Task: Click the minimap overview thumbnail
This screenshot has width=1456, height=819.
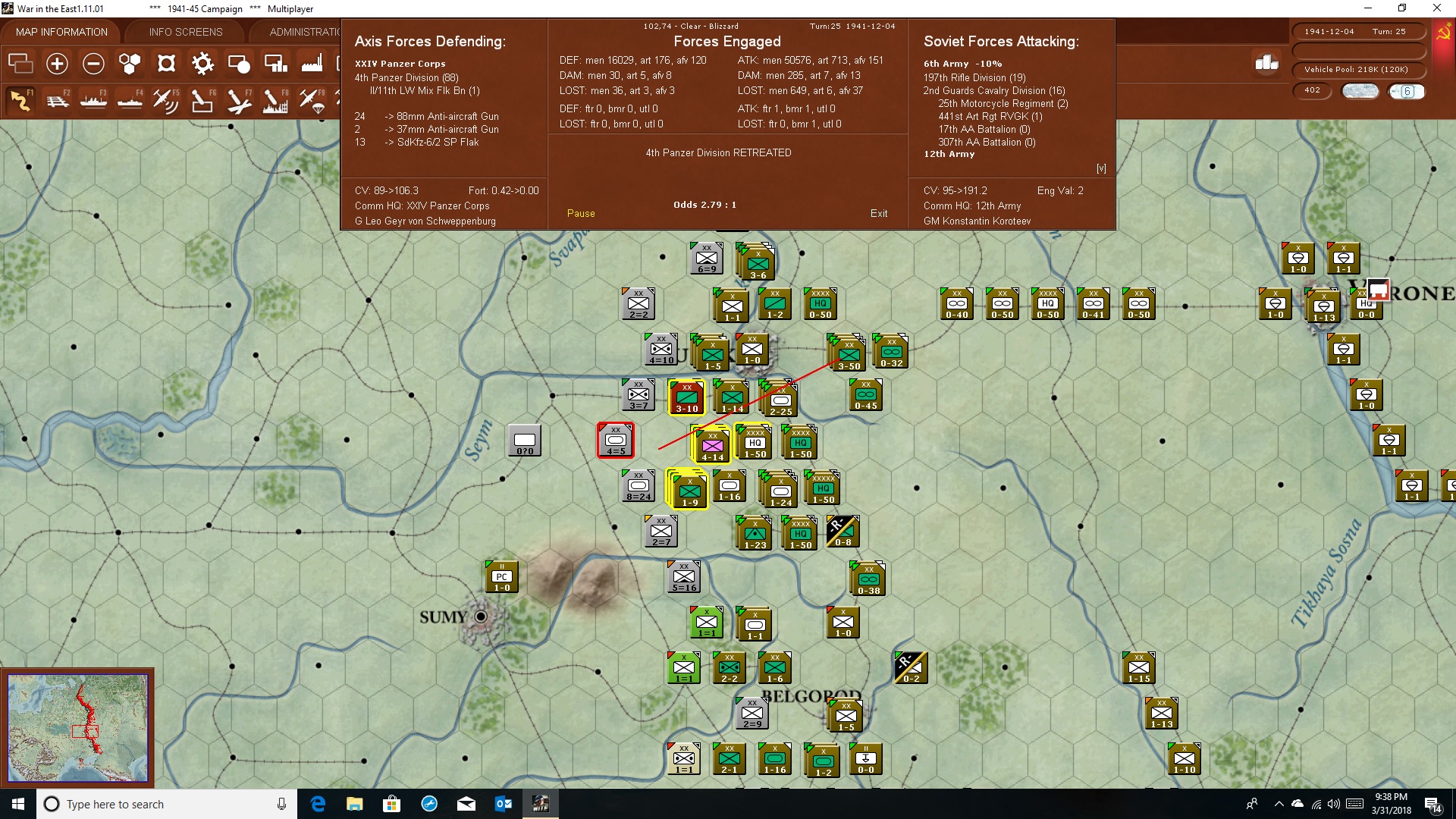Action: coord(78,728)
